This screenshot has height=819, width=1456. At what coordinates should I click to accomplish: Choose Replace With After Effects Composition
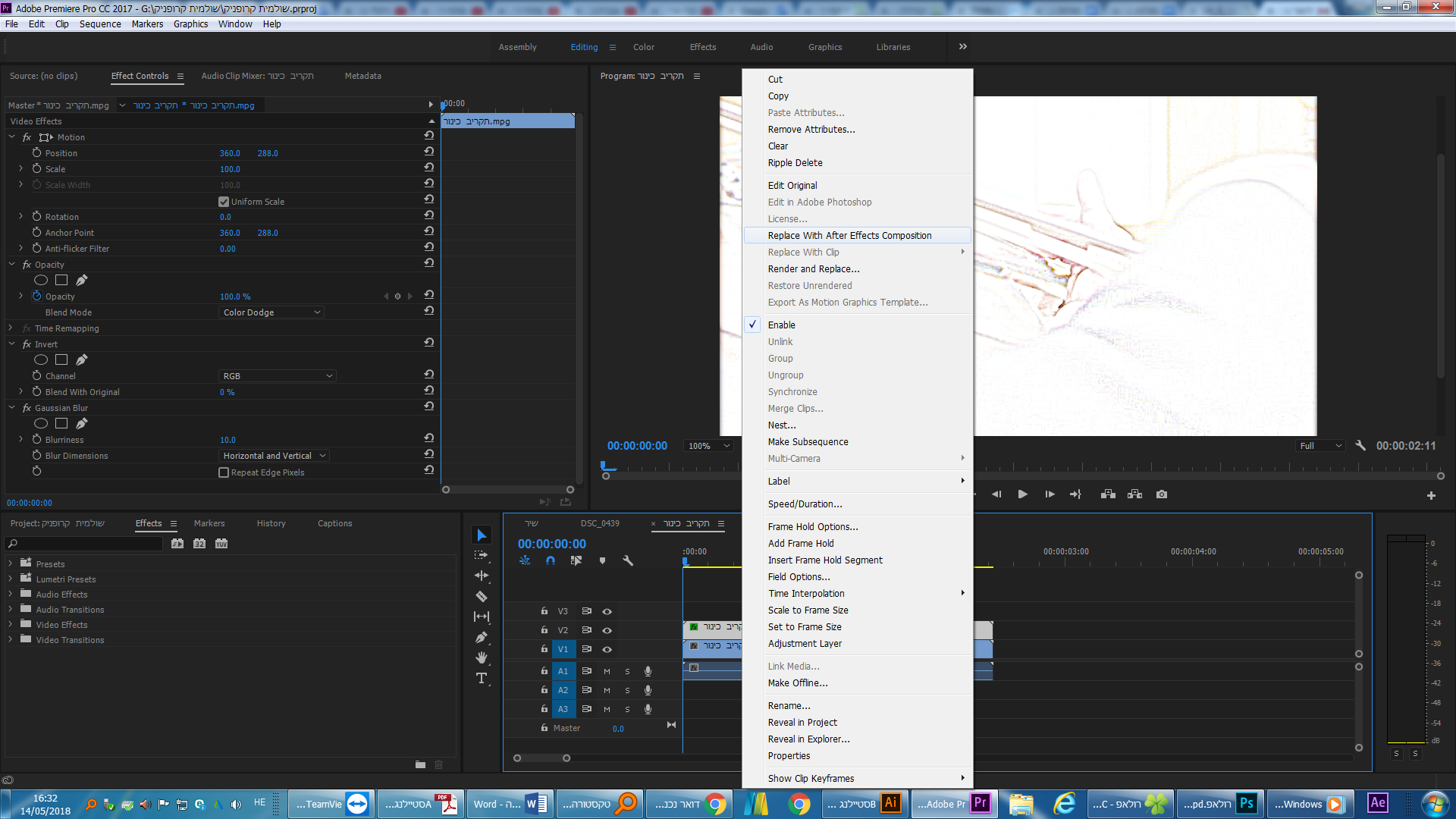click(x=849, y=236)
